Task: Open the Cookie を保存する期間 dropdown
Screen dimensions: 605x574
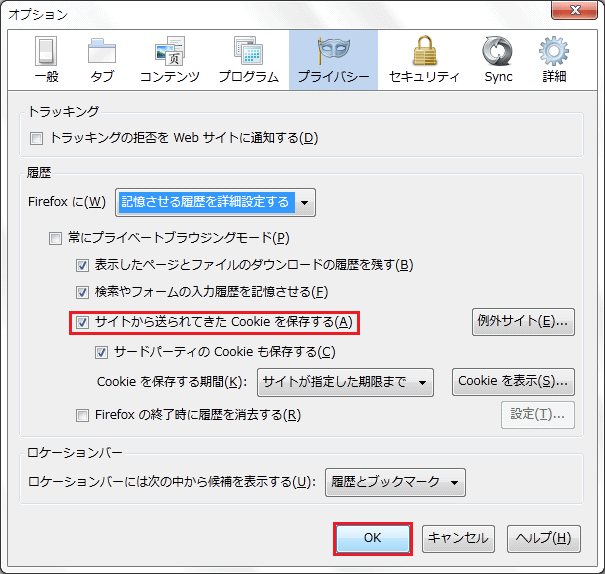Action: [345, 382]
